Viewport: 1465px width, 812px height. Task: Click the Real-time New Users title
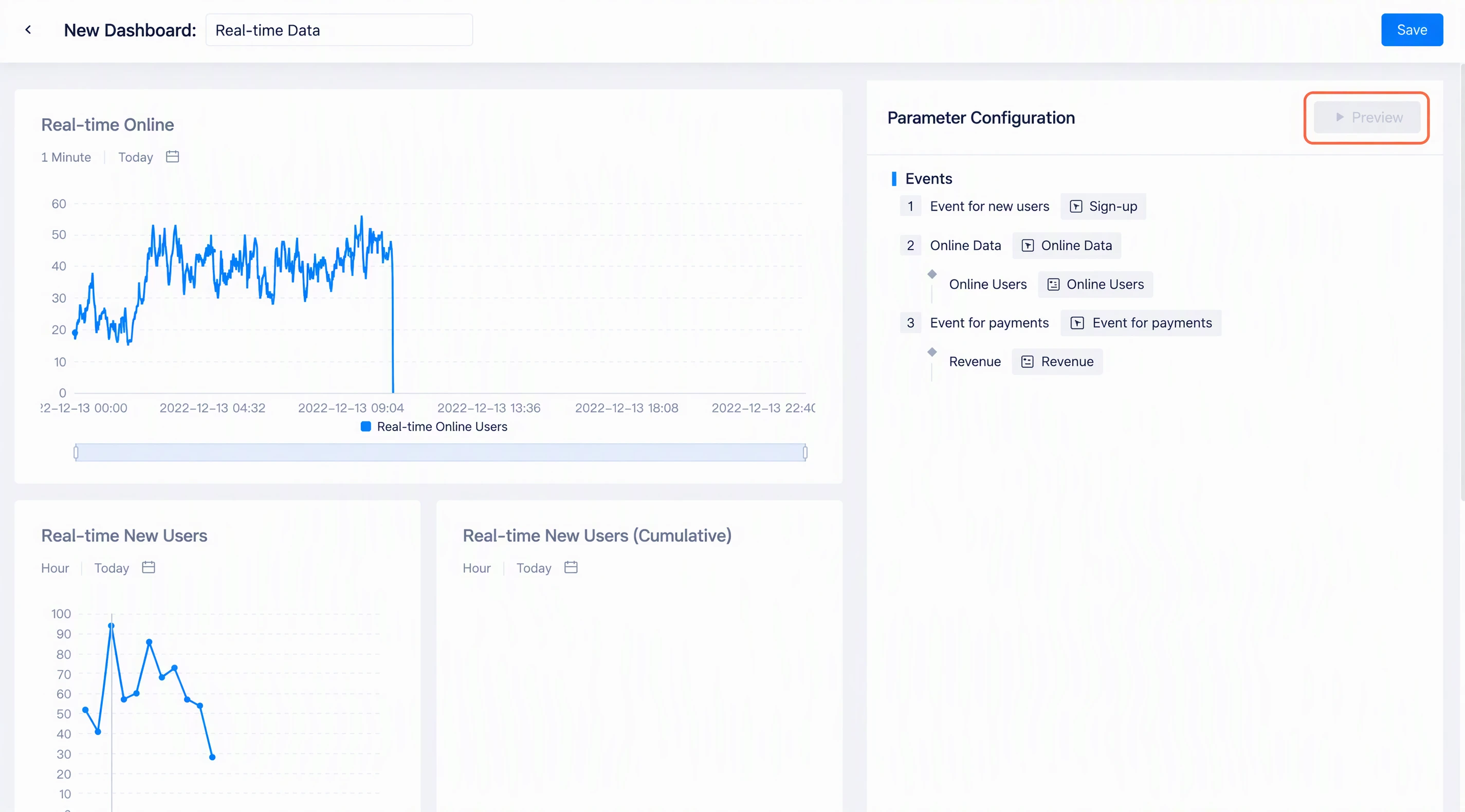[124, 536]
